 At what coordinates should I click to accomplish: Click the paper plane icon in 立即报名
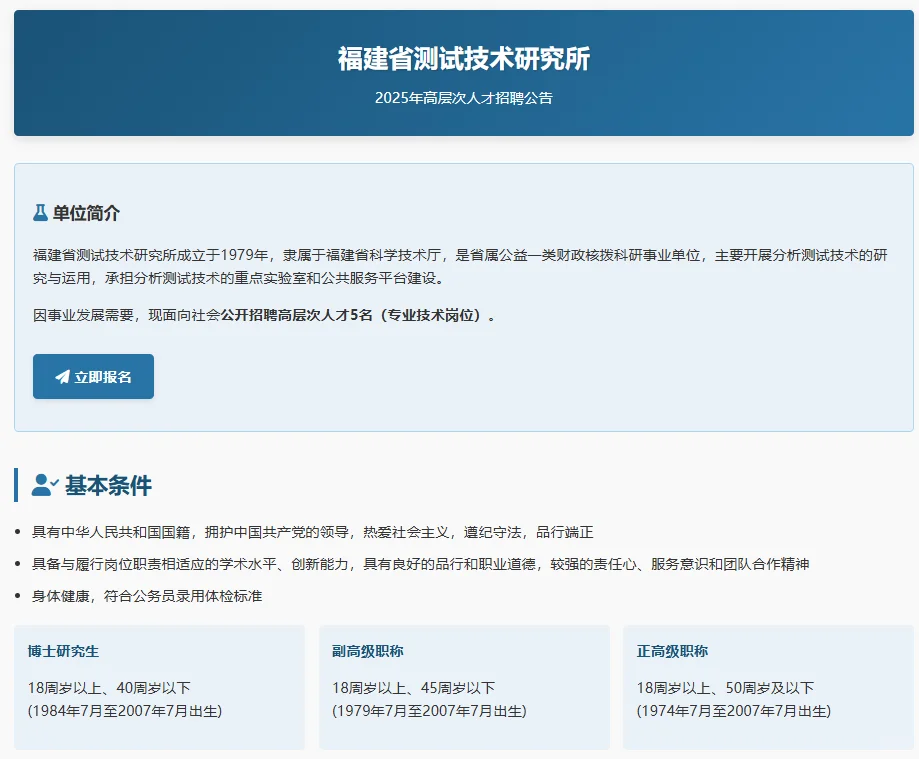pyautogui.click(x=63, y=377)
